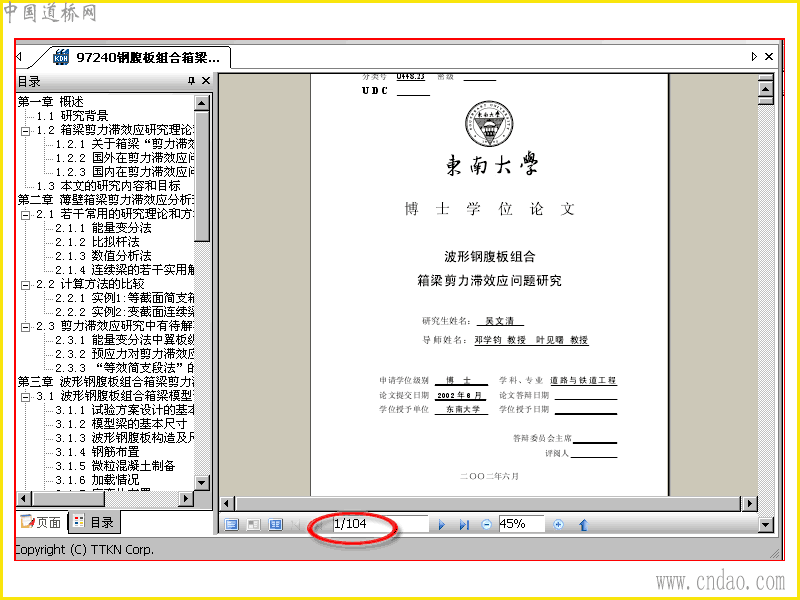Collapse the 3.1 波形钢腹板组合箱梁模型 node

[25, 397]
